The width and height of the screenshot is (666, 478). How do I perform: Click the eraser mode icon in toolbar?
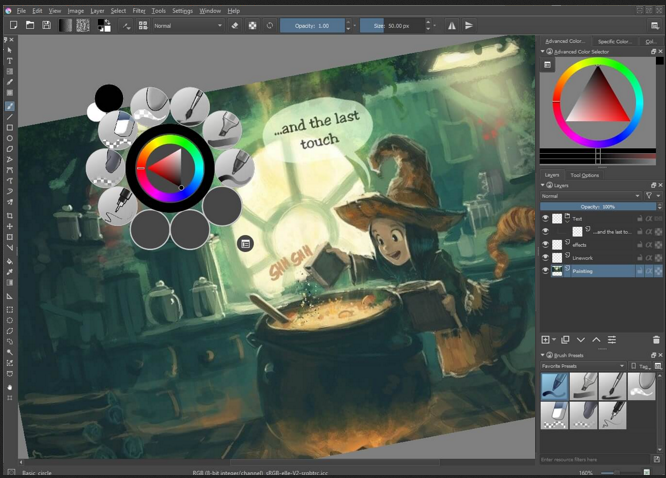click(x=235, y=25)
